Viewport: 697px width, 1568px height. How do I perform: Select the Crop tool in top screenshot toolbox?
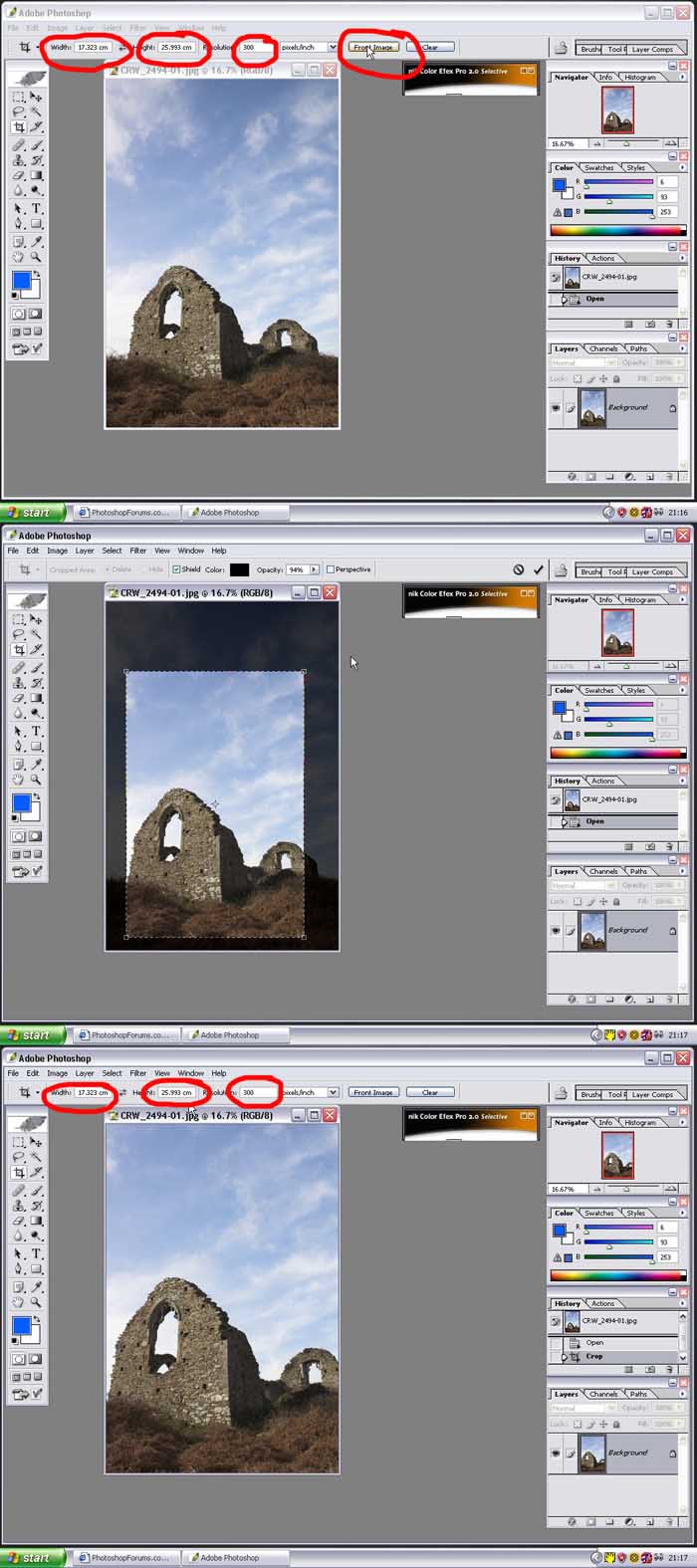19,127
